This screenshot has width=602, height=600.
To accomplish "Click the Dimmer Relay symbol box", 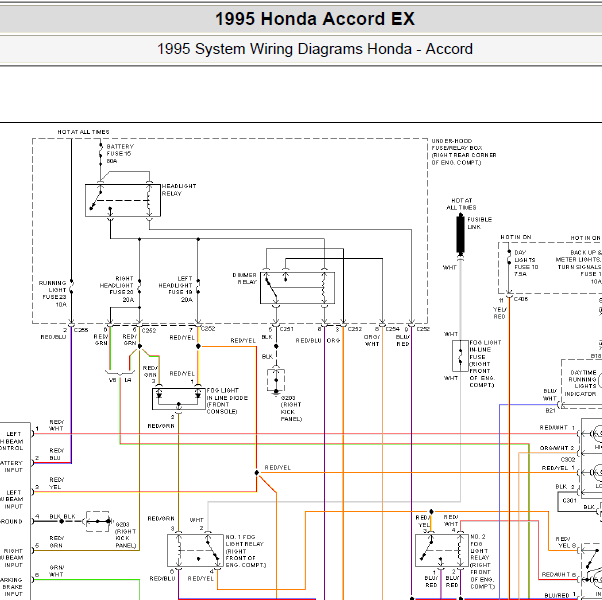I will click(x=298, y=288).
